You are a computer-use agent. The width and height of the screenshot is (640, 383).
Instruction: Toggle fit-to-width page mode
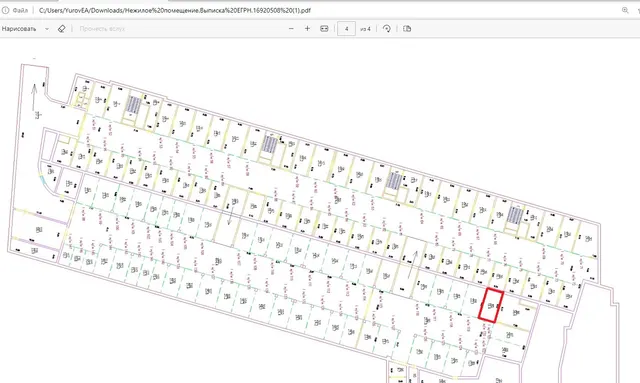[x=324, y=29]
